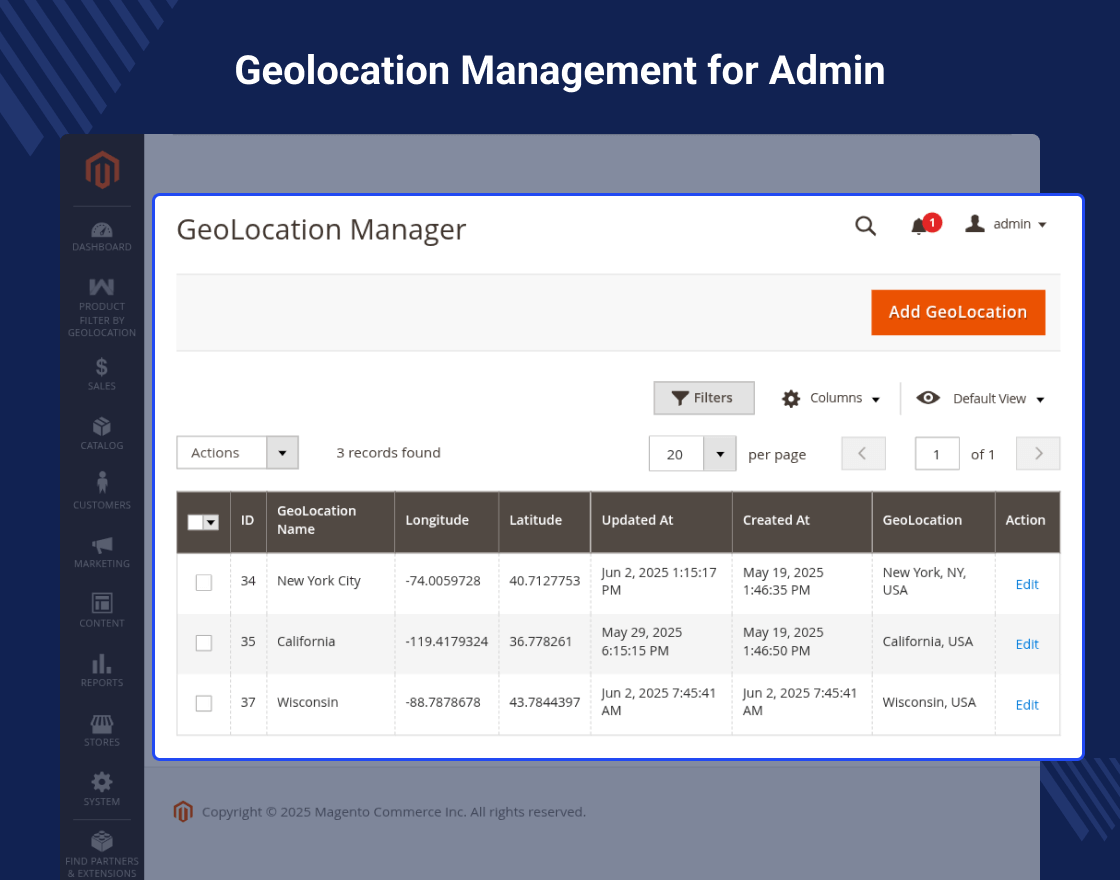Sort by GeoLocation Name column header

point(330,521)
